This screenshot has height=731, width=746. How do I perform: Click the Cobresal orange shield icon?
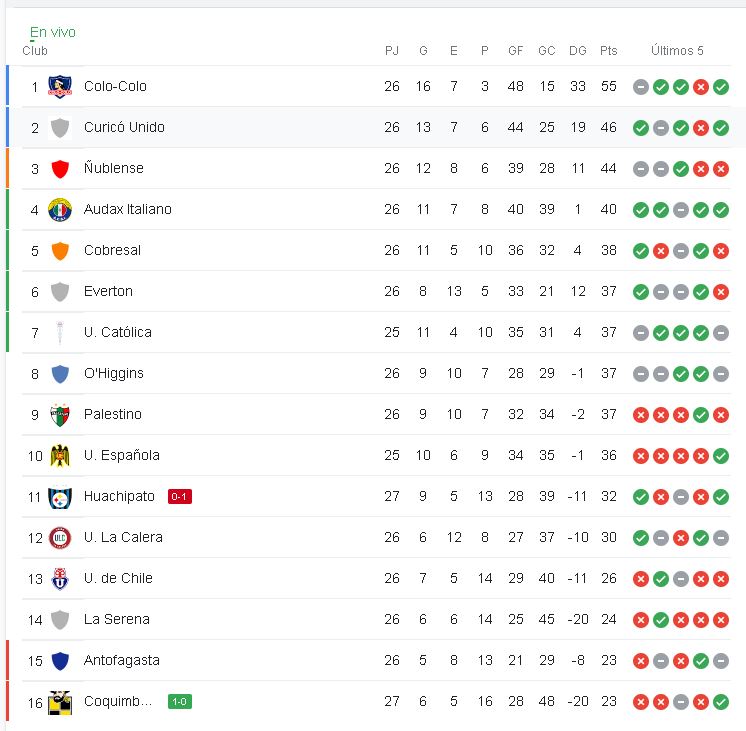point(60,251)
